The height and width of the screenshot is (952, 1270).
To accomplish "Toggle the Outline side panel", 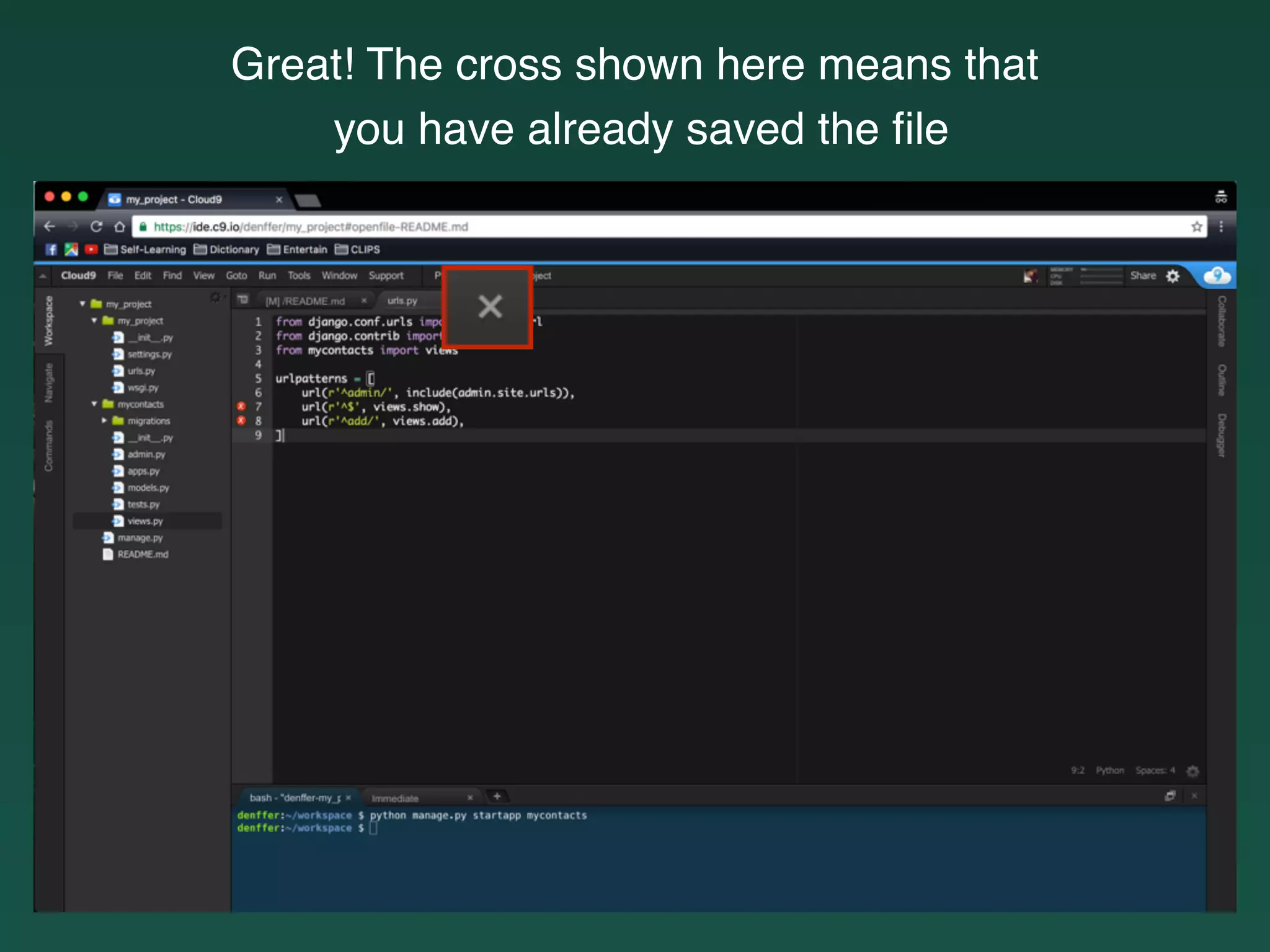I will click(x=1222, y=380).
